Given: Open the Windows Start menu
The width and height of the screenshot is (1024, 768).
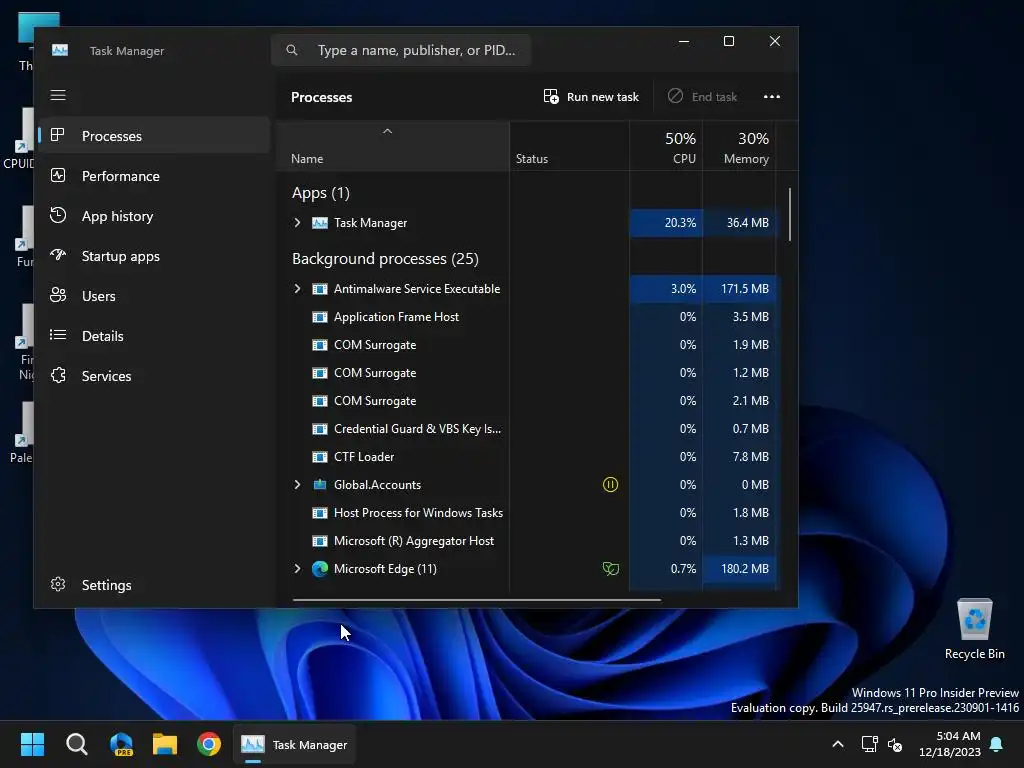Looking at the screenshot, I should pyautogui.click(x=32, y=744).
